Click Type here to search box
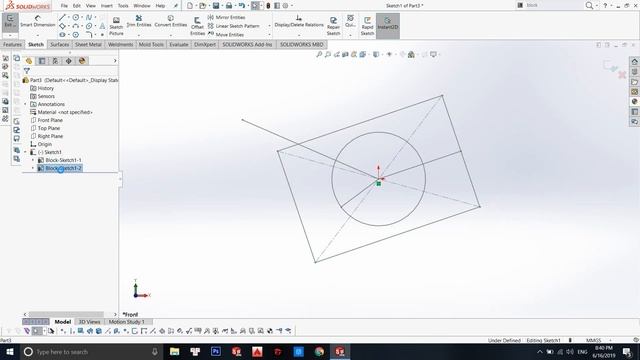 (91, 351)
